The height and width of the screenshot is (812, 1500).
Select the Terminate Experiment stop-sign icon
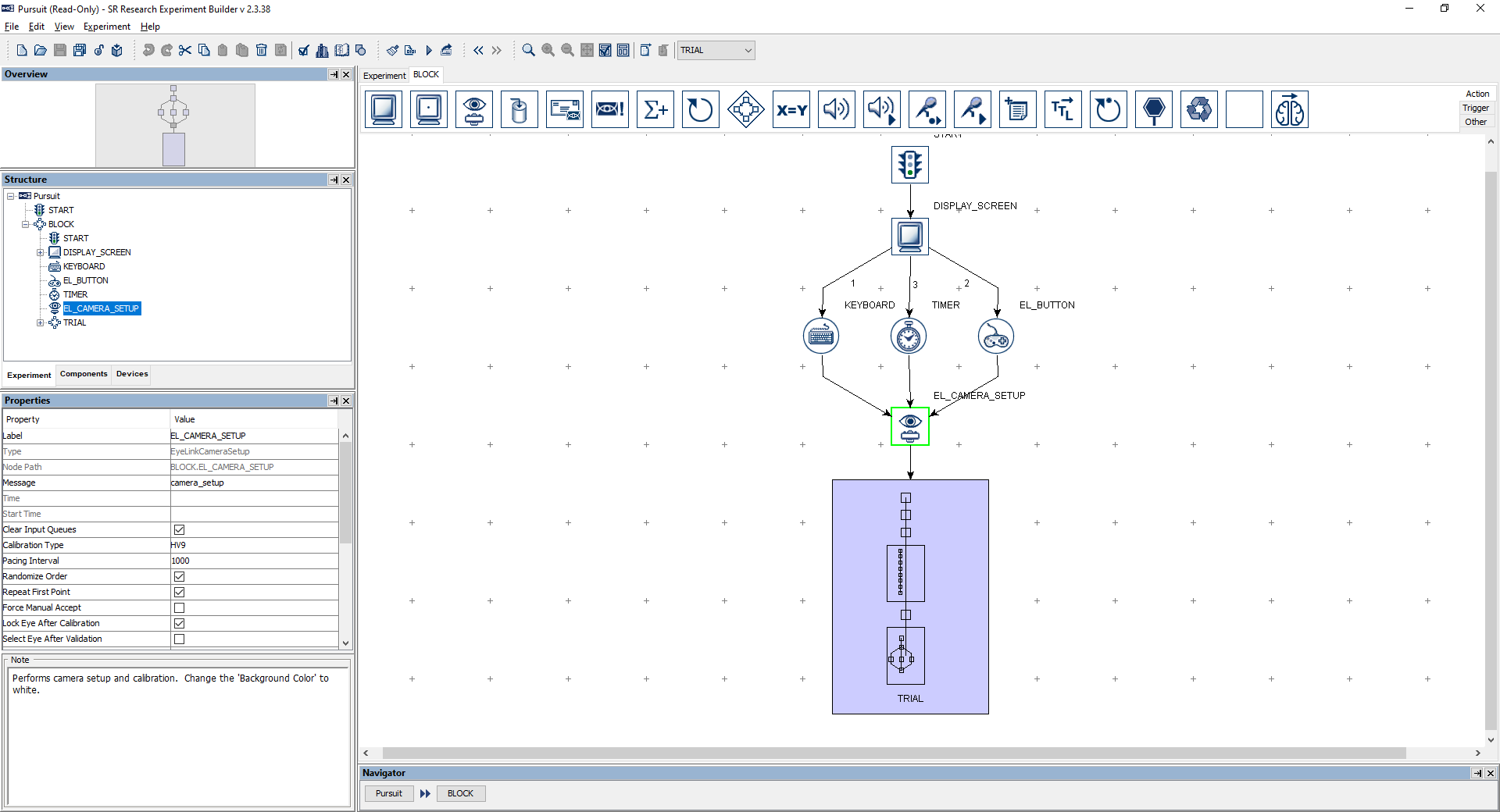[x=1154, y=109]
